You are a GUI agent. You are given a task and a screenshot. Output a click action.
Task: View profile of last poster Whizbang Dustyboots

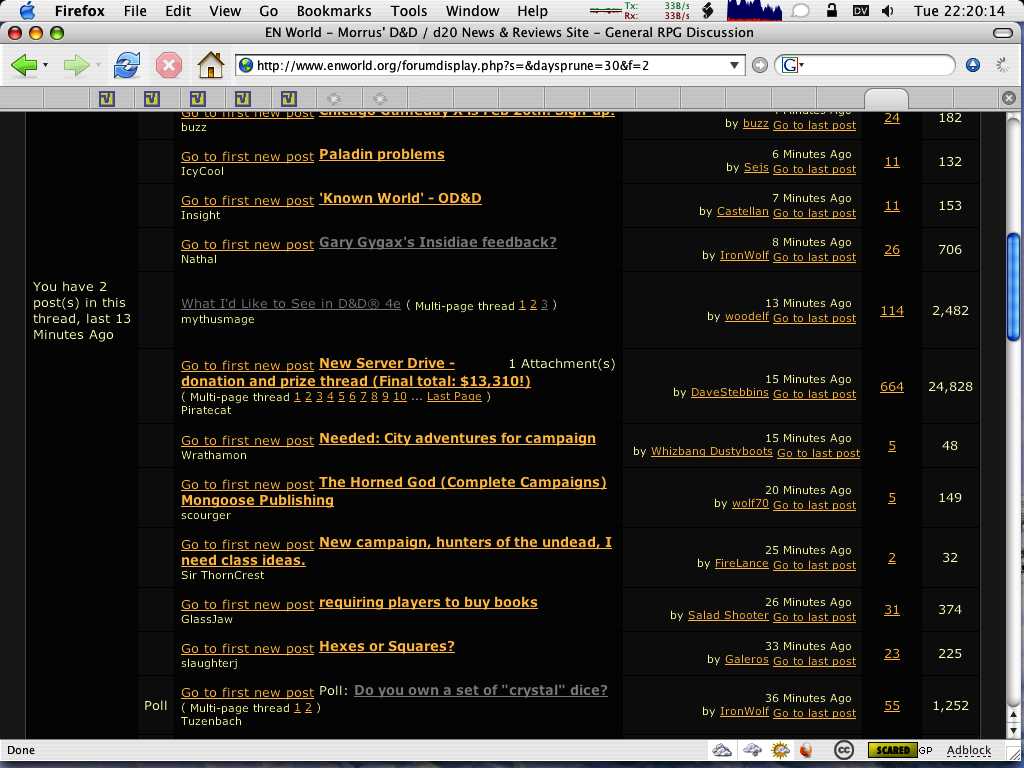tap(712, 451)
